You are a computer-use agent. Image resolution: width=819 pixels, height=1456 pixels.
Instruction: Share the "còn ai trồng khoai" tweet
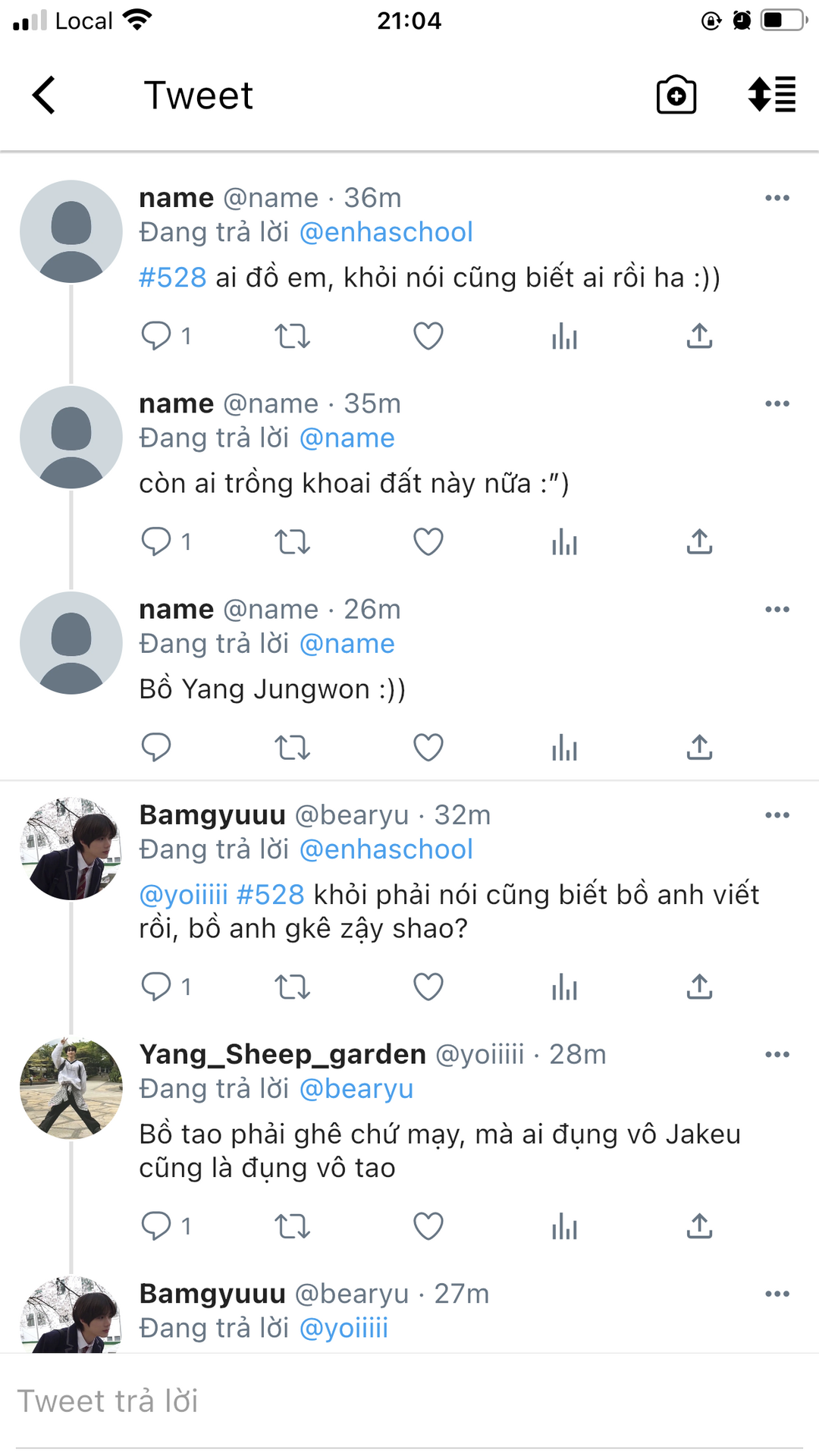699,542
